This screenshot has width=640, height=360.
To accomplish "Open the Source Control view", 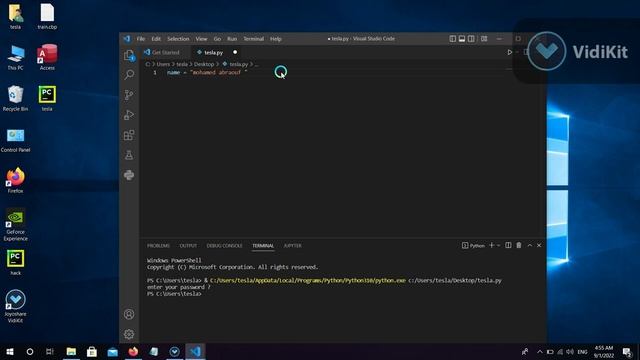I will pos(129,95).
